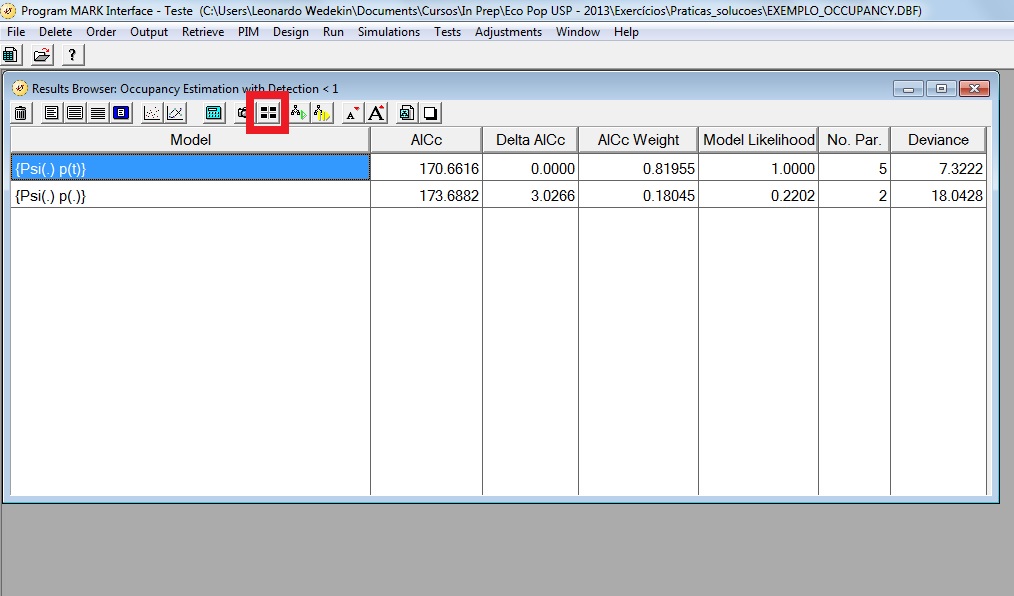Screen dimensions: 1014x596
Task: Click Model Likelihood value 1.0000
Action: tap(793, 169)
